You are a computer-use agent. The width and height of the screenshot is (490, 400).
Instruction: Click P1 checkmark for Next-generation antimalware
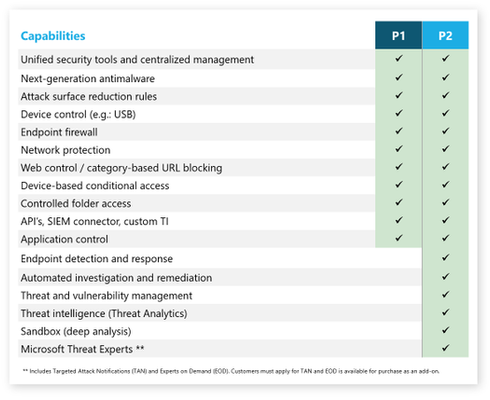[399, 77]
